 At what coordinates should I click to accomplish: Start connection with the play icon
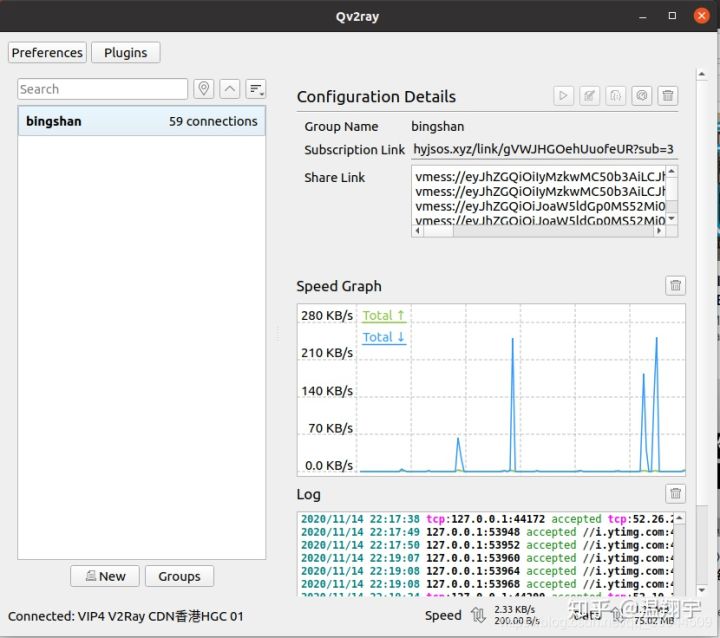(564, 96)
